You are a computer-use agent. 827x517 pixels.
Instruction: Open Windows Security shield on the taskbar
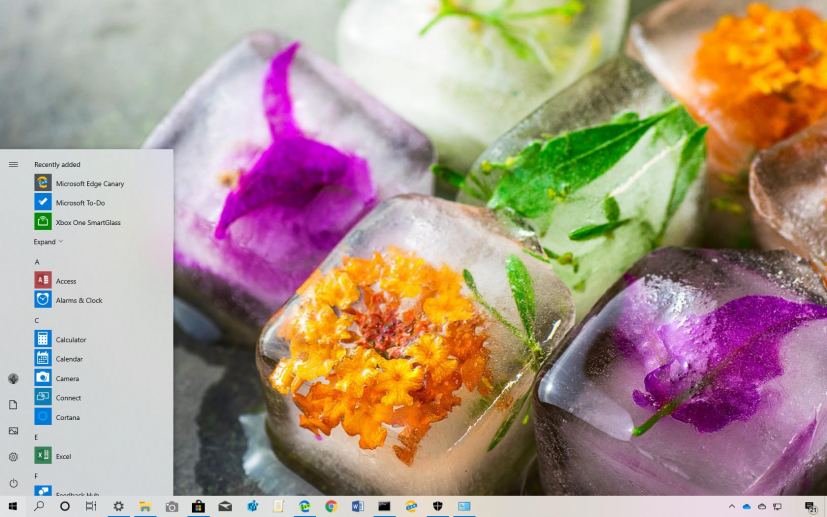point(438,506)
